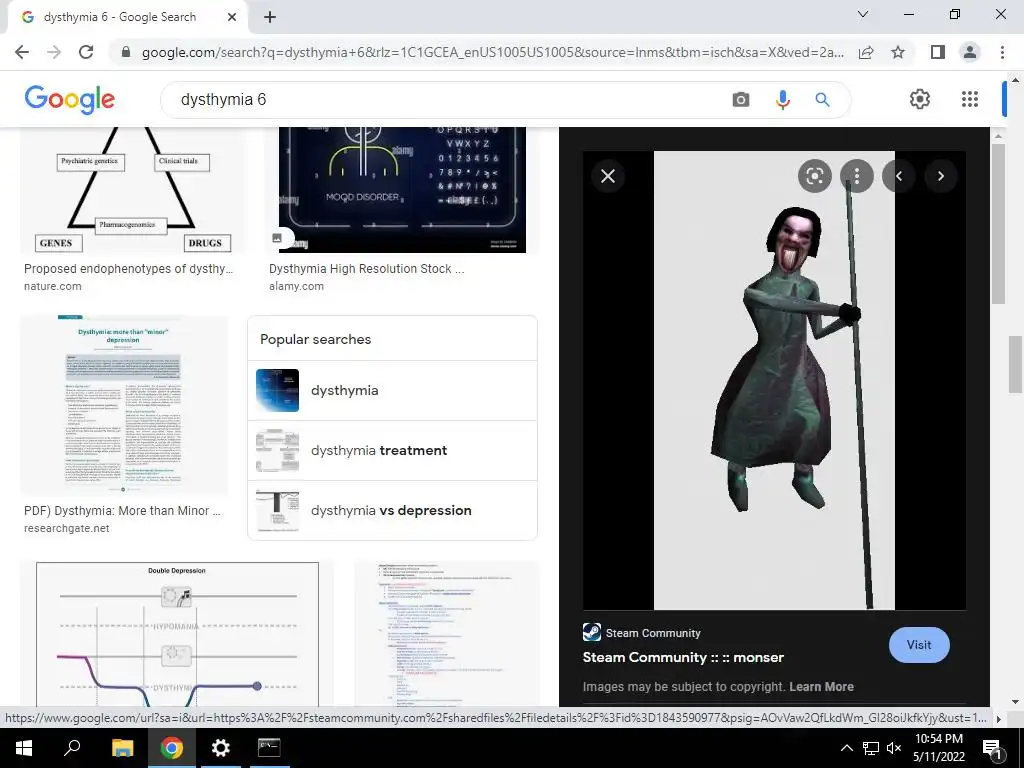Open nature.com source link

point(53,286)
